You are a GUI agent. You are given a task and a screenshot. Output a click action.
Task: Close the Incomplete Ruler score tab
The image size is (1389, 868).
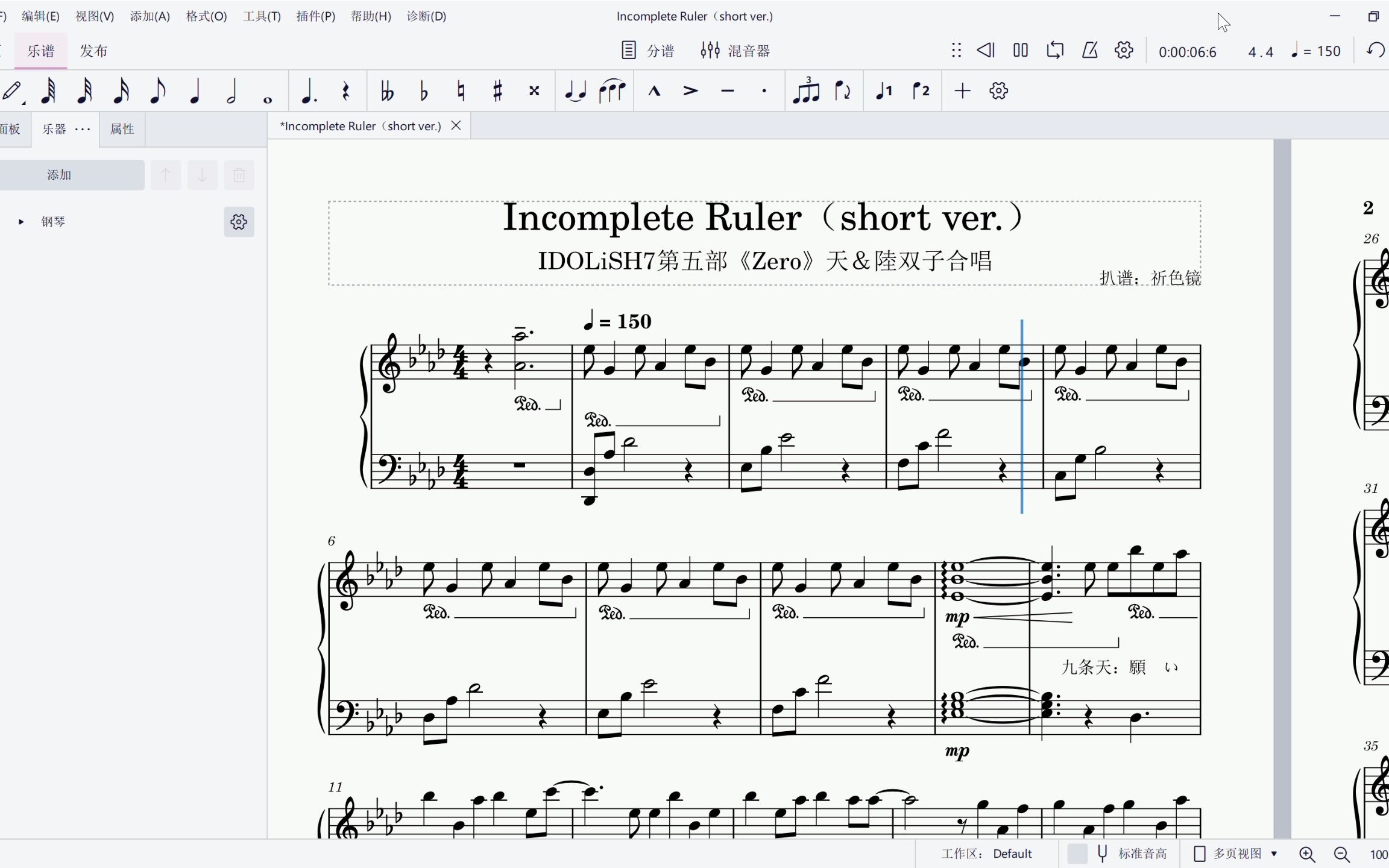click(456, 125)
